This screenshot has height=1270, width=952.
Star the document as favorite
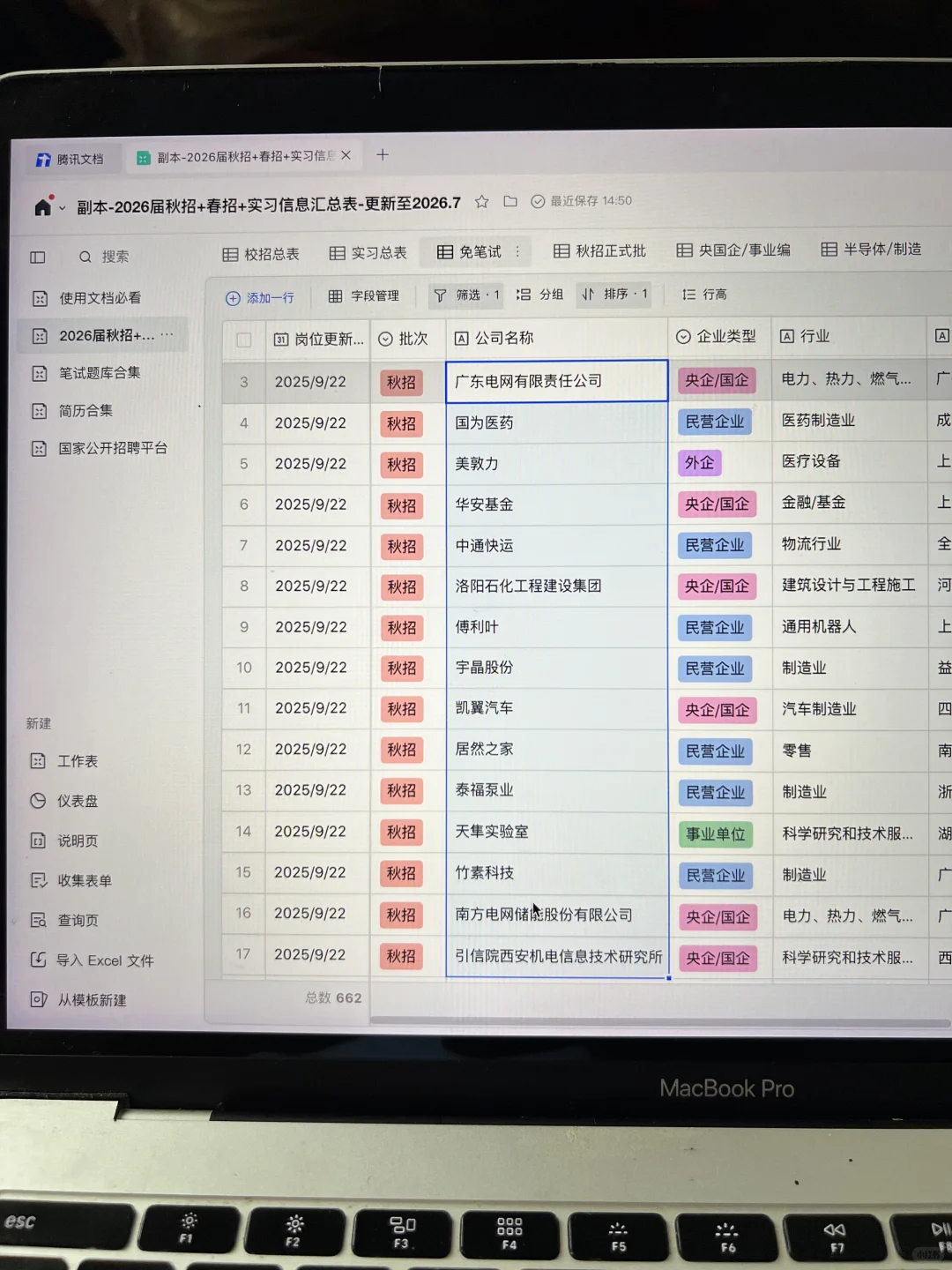482,202
